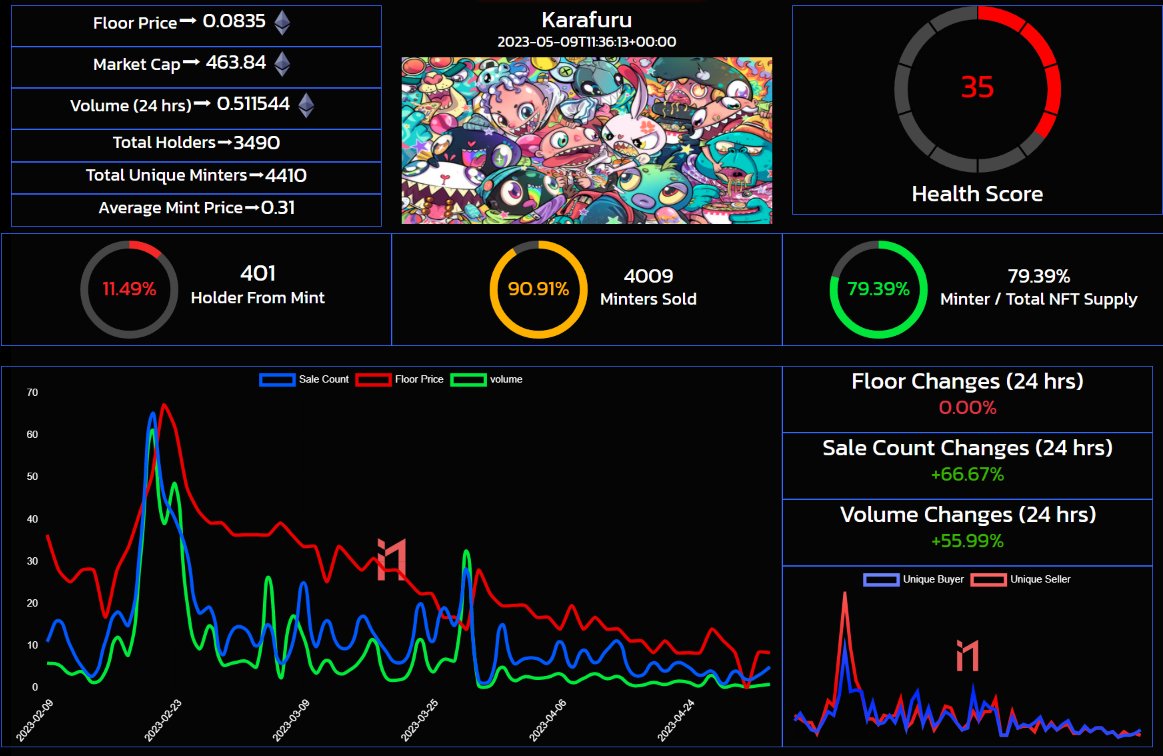This screenshot has height=756, width=1163.
Task: Toggle the Sale Count legend in chart
Action: click(304, 379)
